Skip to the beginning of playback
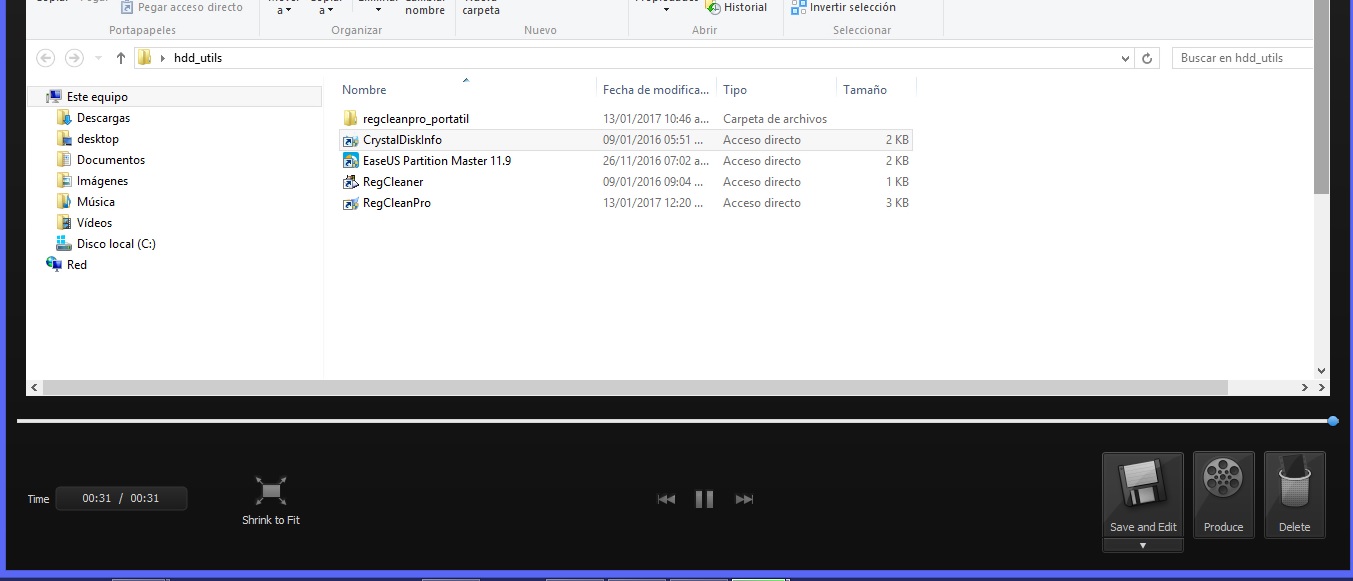The image size is (1353, 581). click(666, 499)
